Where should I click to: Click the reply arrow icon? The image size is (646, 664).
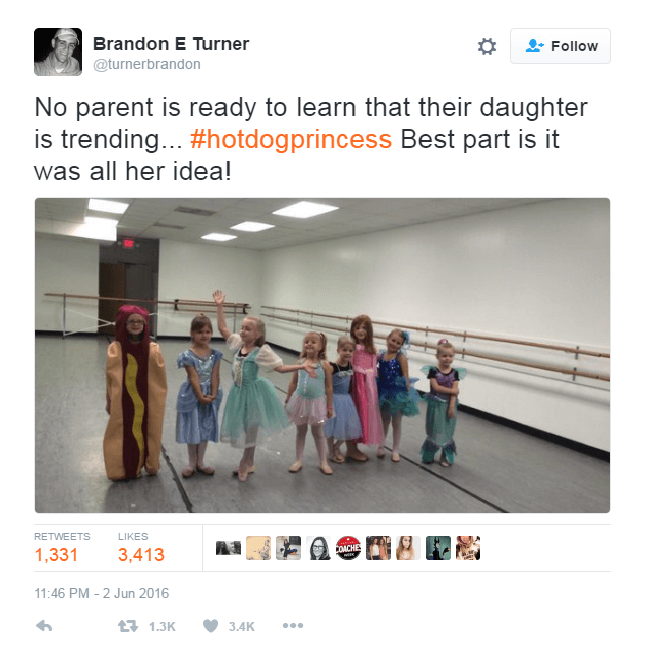[x=44, y=626]
